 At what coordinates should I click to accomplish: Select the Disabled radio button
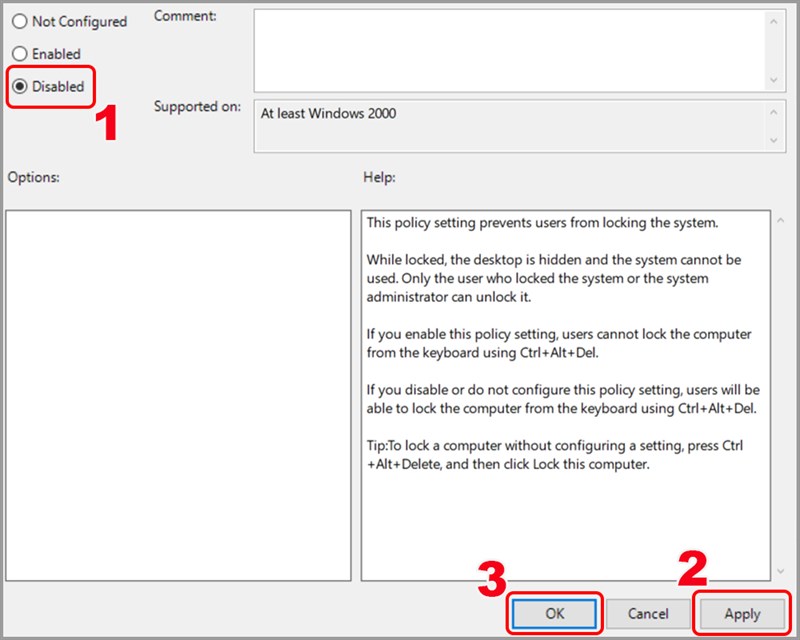[19, 87]
